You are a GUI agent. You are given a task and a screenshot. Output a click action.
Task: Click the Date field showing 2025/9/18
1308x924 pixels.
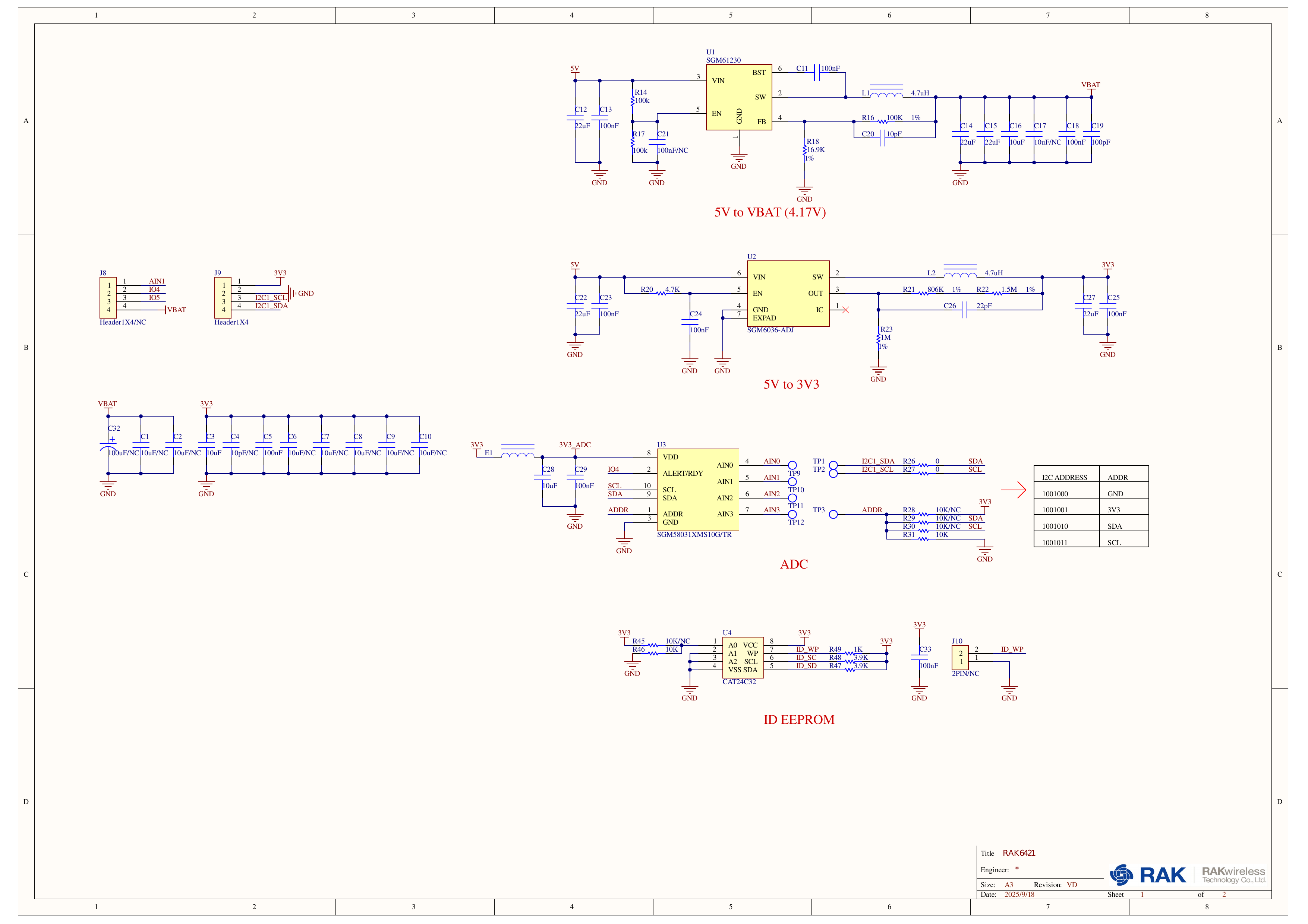point(1020,895)
